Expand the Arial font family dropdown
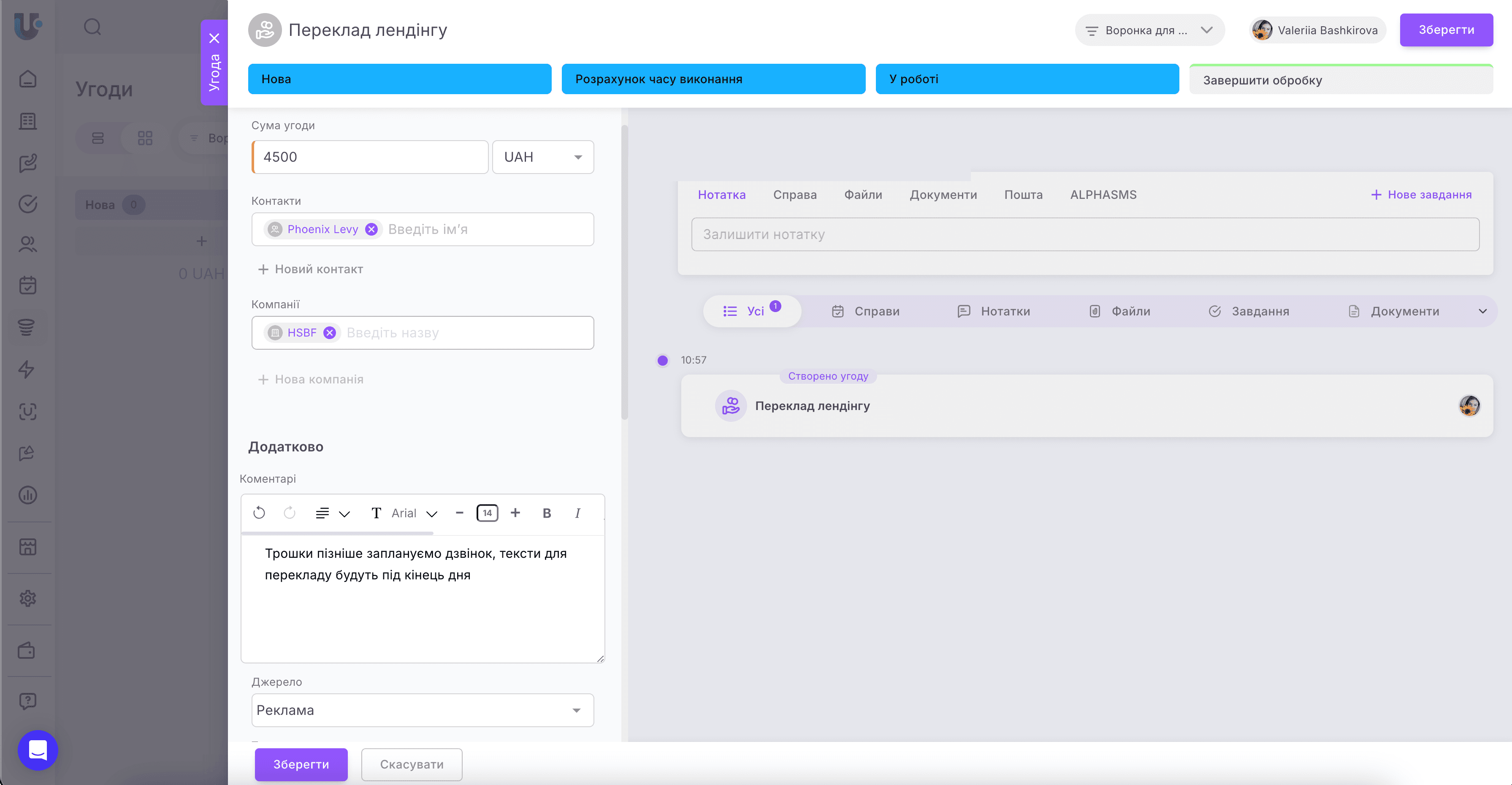This screenshot has width=1512, height=785. (x=415, y=513)
